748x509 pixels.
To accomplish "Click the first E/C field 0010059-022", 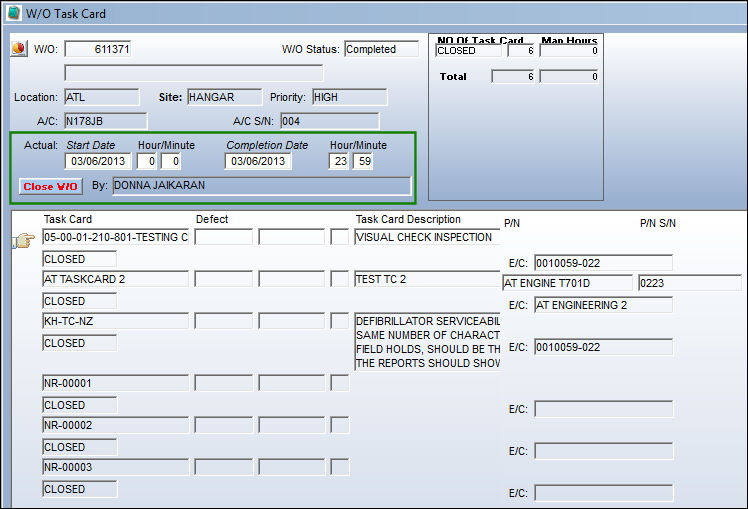I will 603,263.
